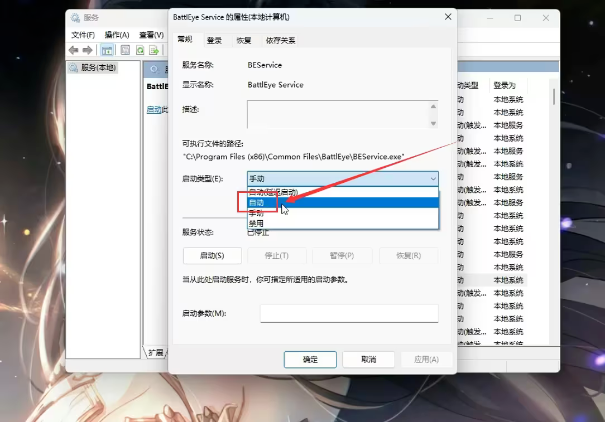Choose 自动(延迟启动) in startup type list
Screen dimensions: 605x422
pos(343,192)
